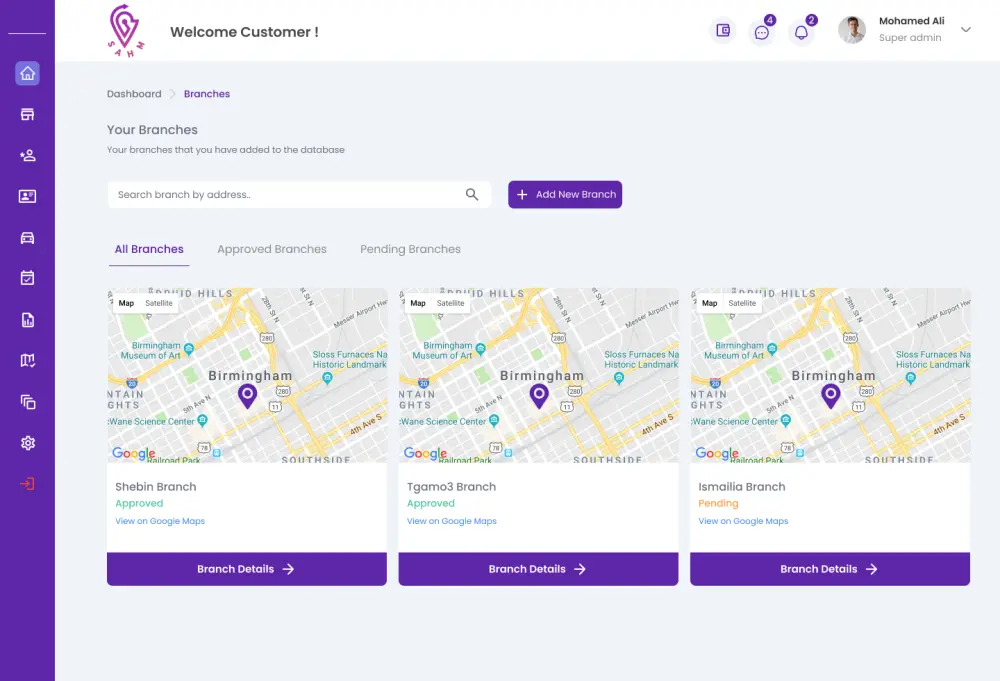Viewport: 1000px width, 681px height.
Task: Open the map icon in the sidebar
Action: [27, 360]
